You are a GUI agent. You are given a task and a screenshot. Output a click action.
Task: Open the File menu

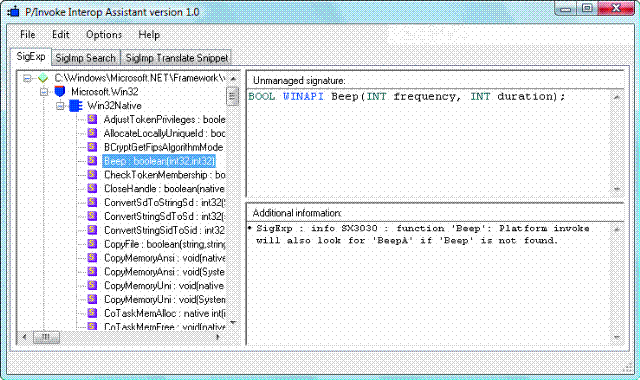(28, 35)
